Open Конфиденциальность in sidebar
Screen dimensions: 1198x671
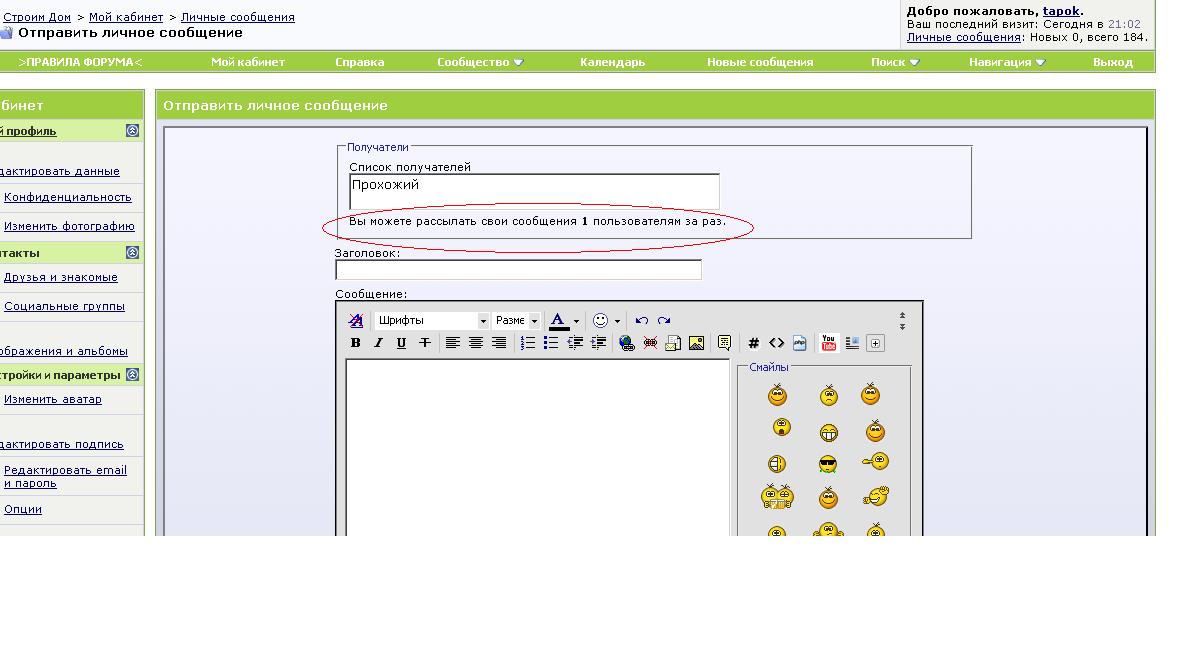point(67,197)
